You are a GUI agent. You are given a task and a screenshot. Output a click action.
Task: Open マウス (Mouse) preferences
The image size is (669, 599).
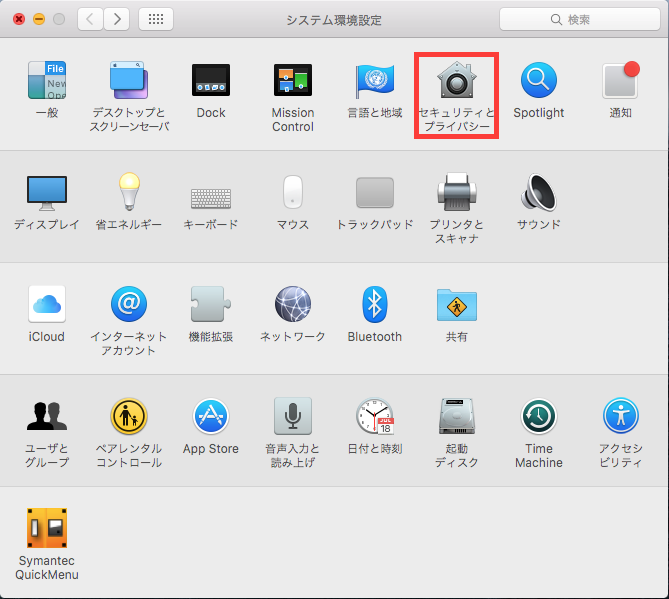coord(293,192)
